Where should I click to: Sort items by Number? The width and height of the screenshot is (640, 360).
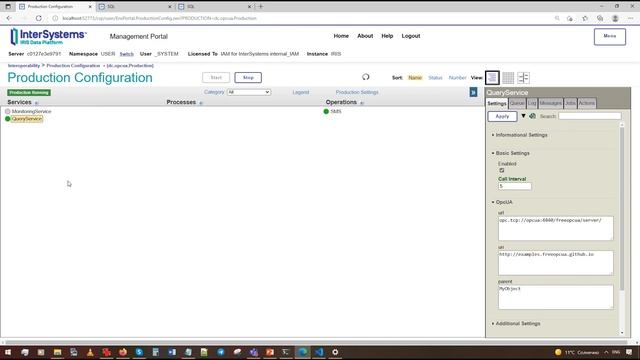tap(458, 78)
